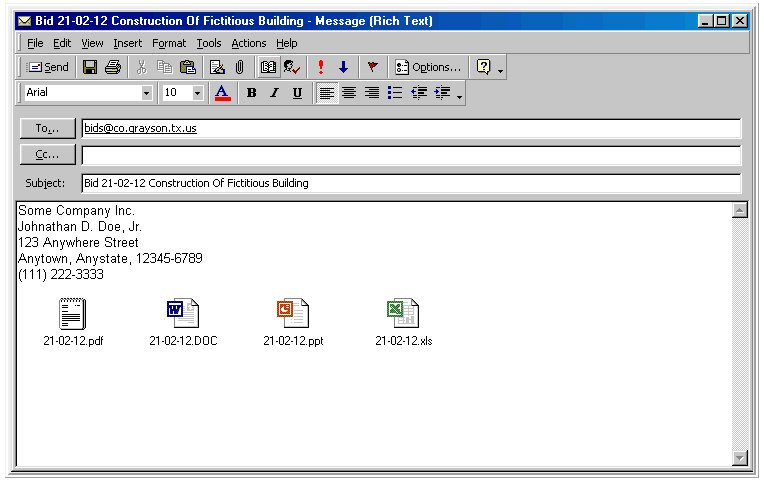
Task: Minimize the message window
Action: (x=705, y=21)
